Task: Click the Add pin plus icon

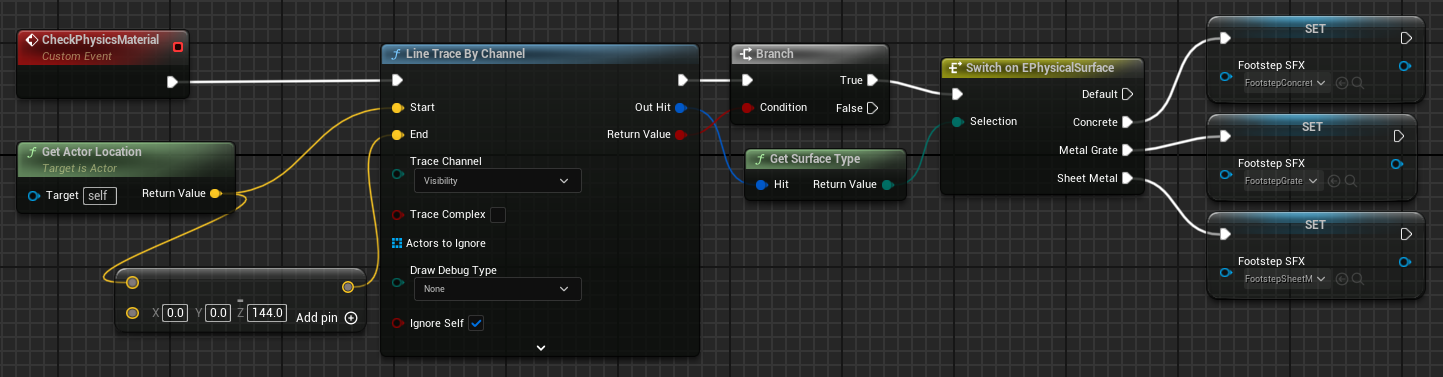Action: [351, 318]
